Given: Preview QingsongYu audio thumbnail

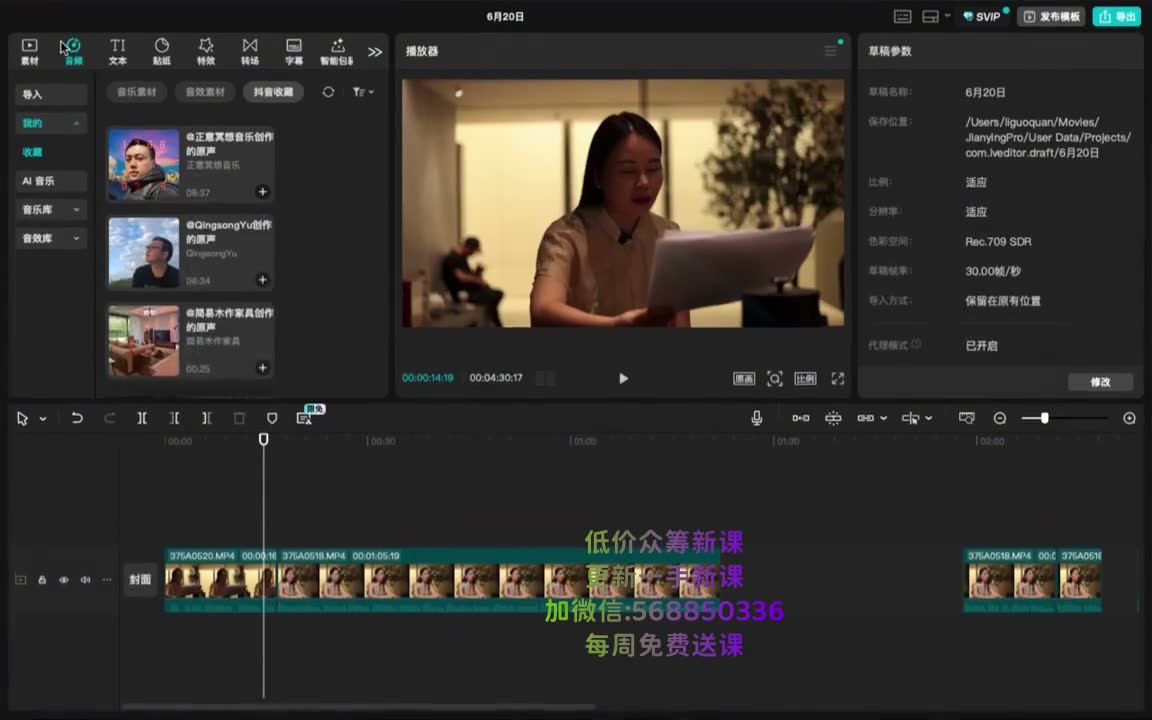Looking at the screenshot, I should click(144, 253).
